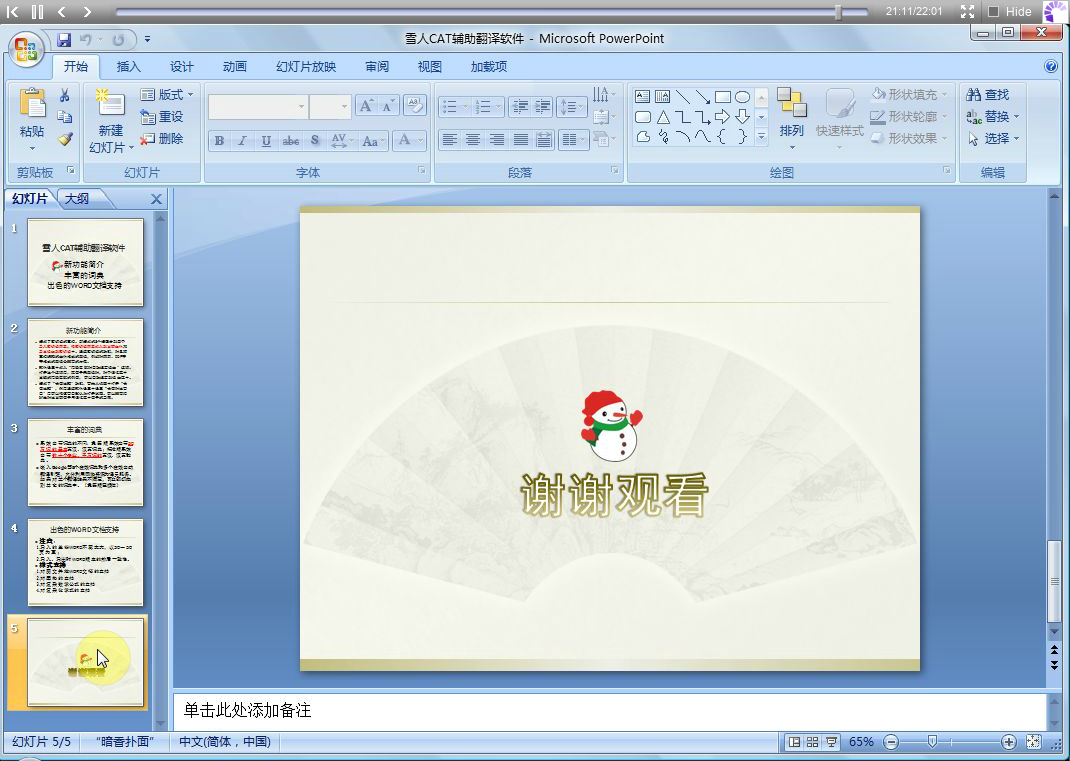Click the Office button logo
The height and width of the screenshot is (761, 1070).
[26, 49]
